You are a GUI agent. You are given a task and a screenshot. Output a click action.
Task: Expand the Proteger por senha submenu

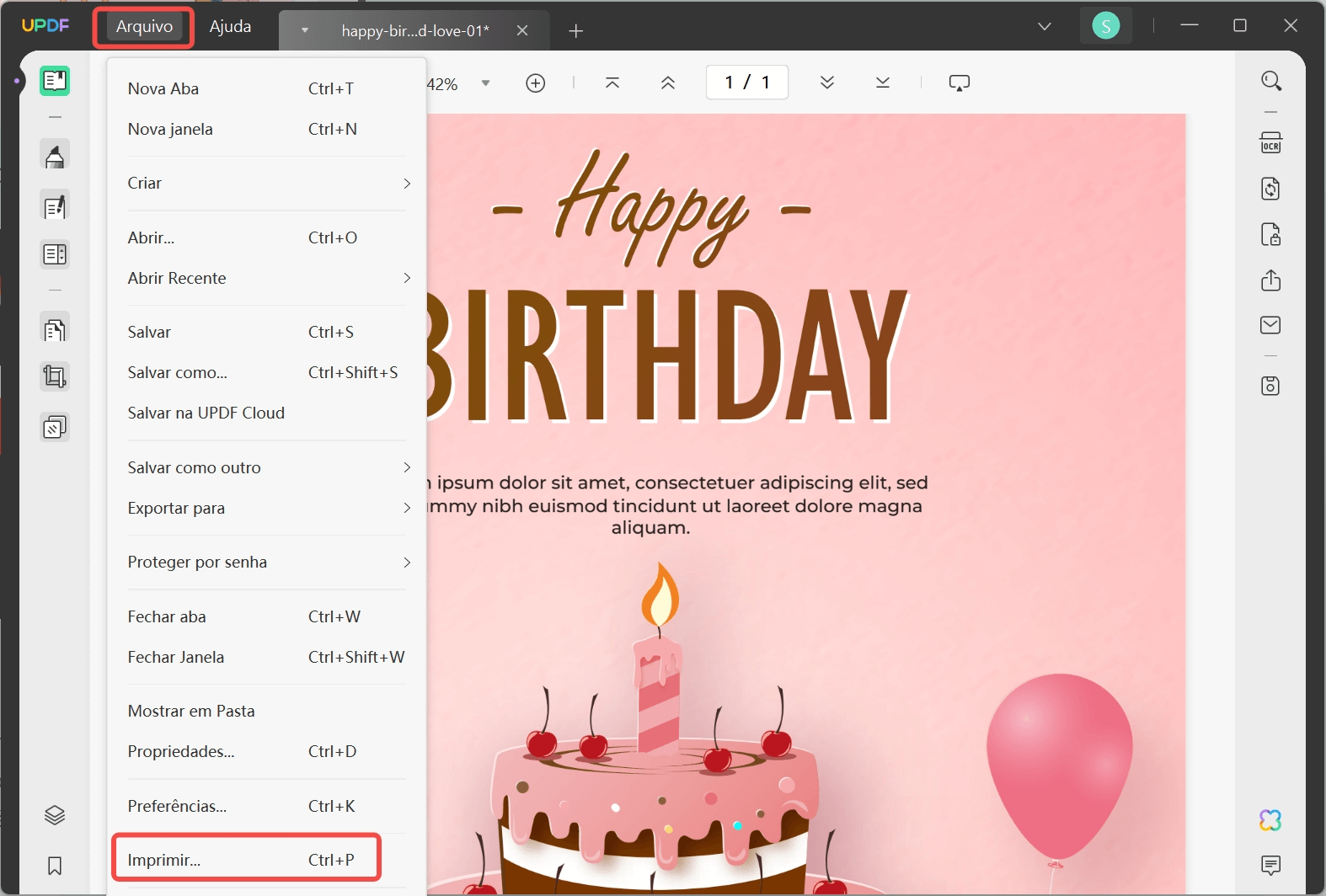(267, 562)
